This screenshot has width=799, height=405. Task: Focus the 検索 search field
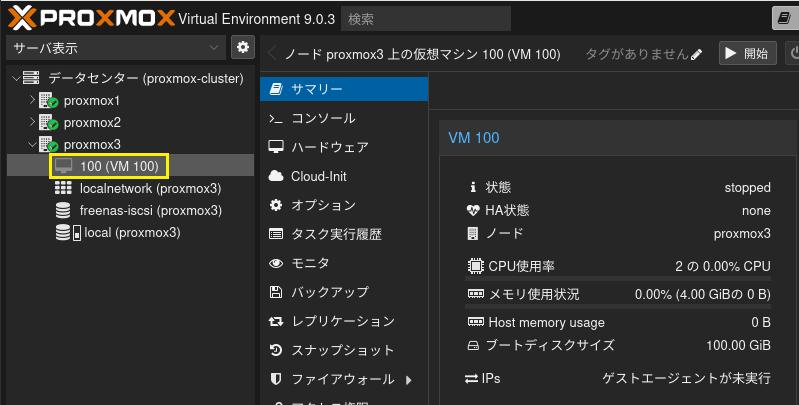coord(425,19)
